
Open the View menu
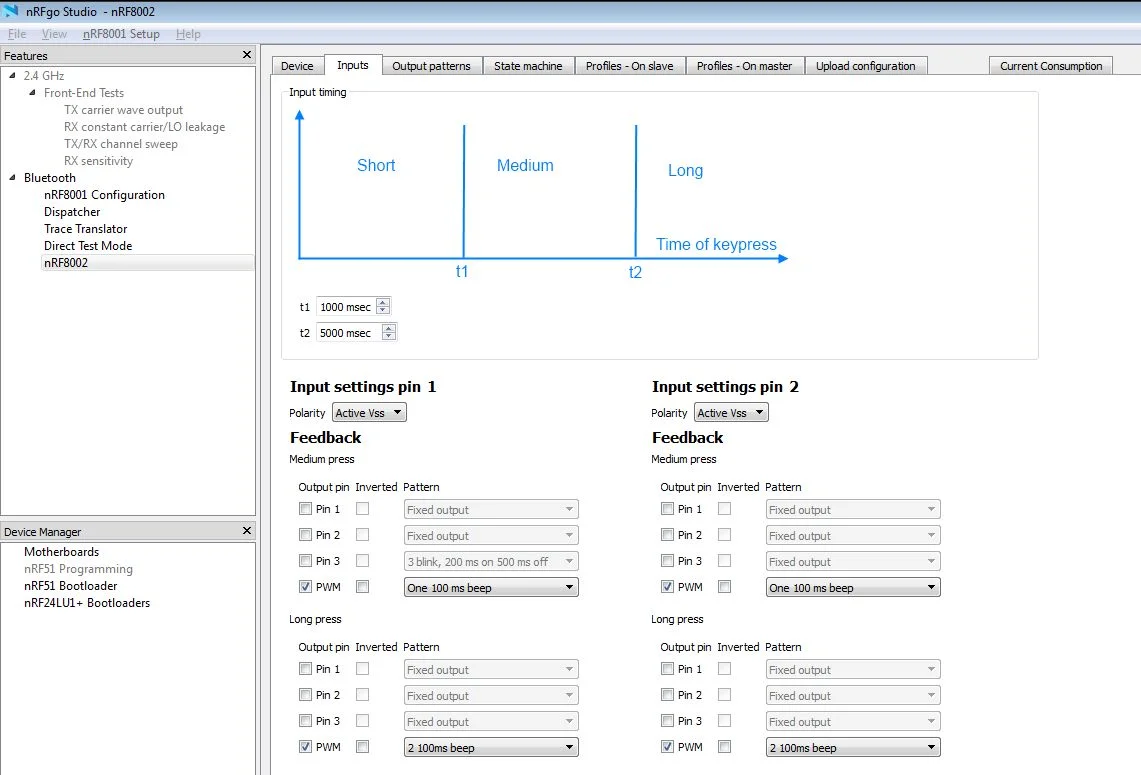[54, 33]
